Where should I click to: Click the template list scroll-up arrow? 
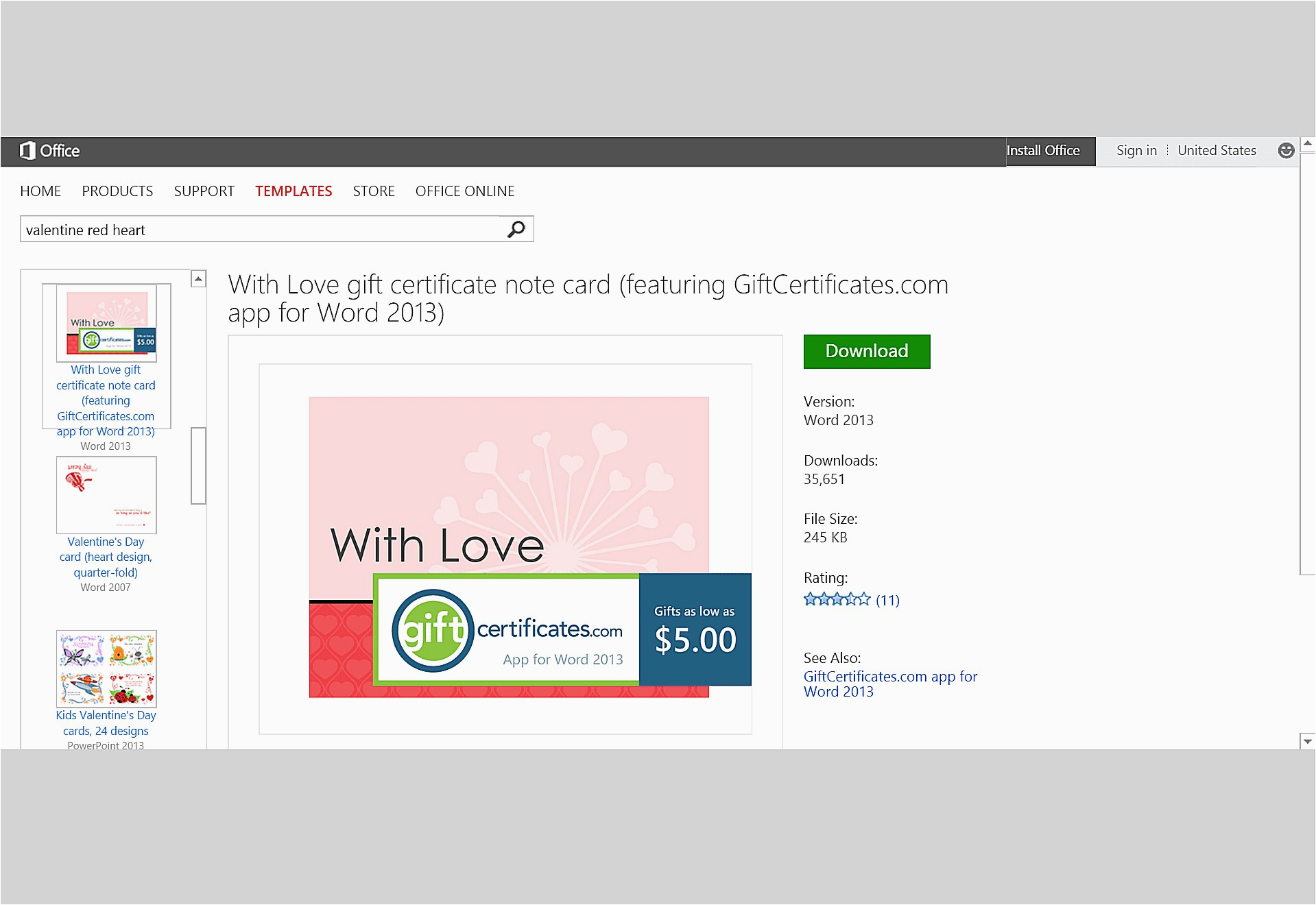tap(198, 278)
